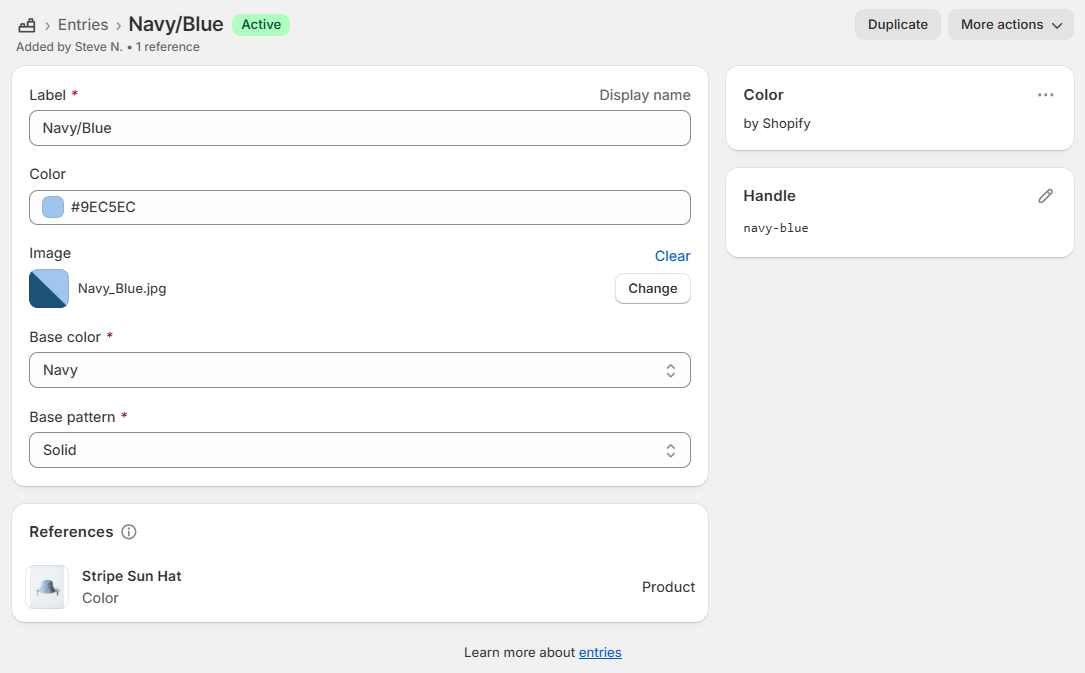Open the entries help link
This screenshot has width=1085, height=673.
pyautogui.click(x=600, y=653)
